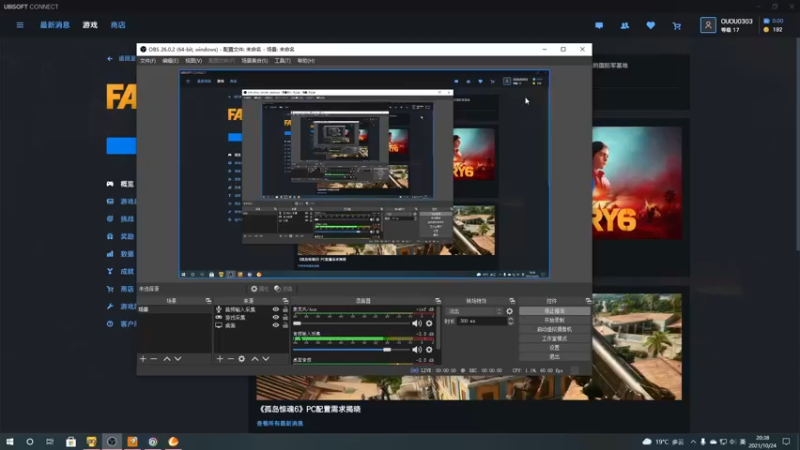Image resolution: width=800 pixels, height=450 pixels.
Task: Pop out the Controls dock panel
Action: click(588, 301)
